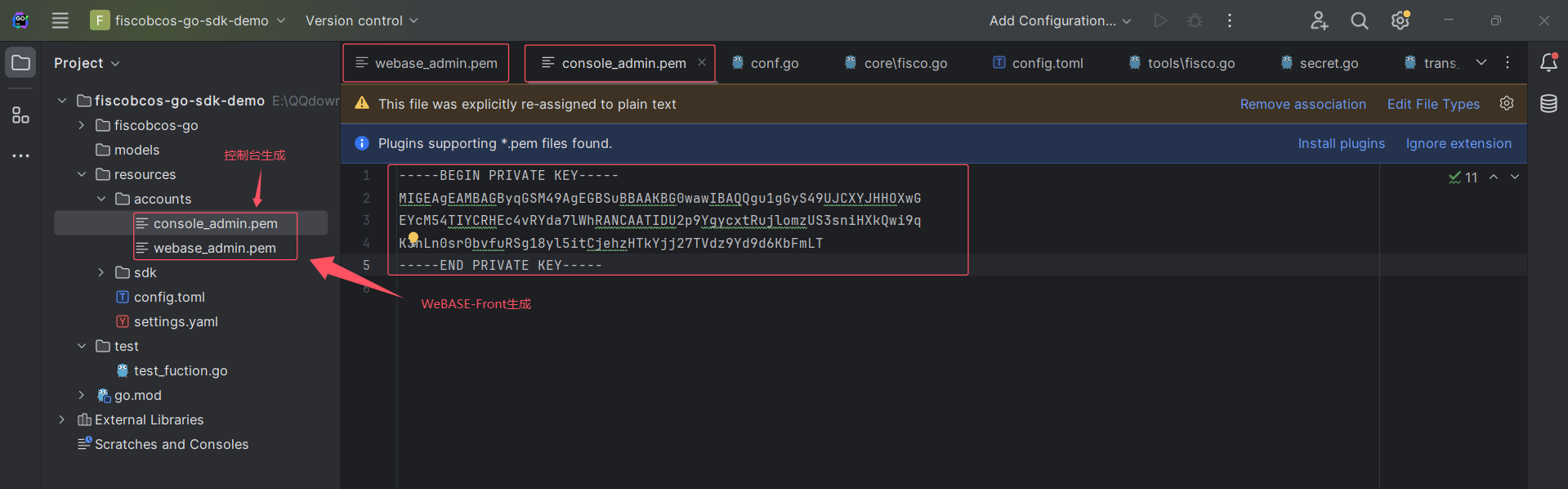The image size is (1568, 489).
Task: Expand the go.mod node
Action: [x=82, y=395]
